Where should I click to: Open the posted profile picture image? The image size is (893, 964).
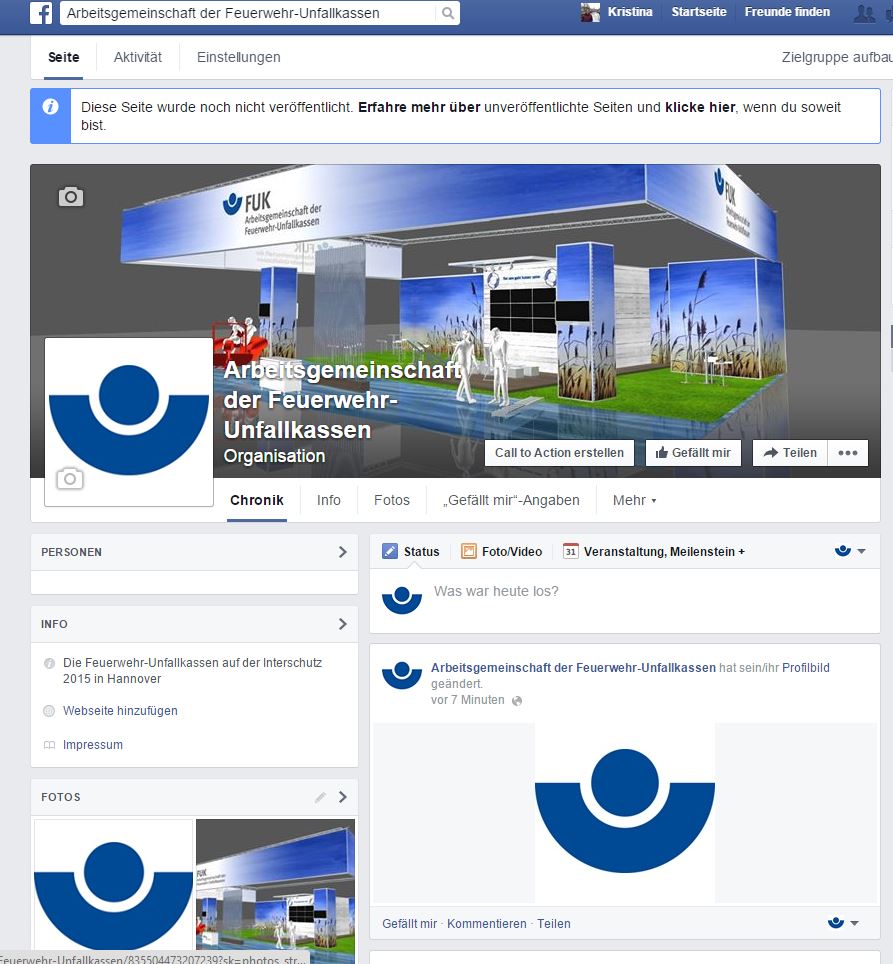click(624, 812)
